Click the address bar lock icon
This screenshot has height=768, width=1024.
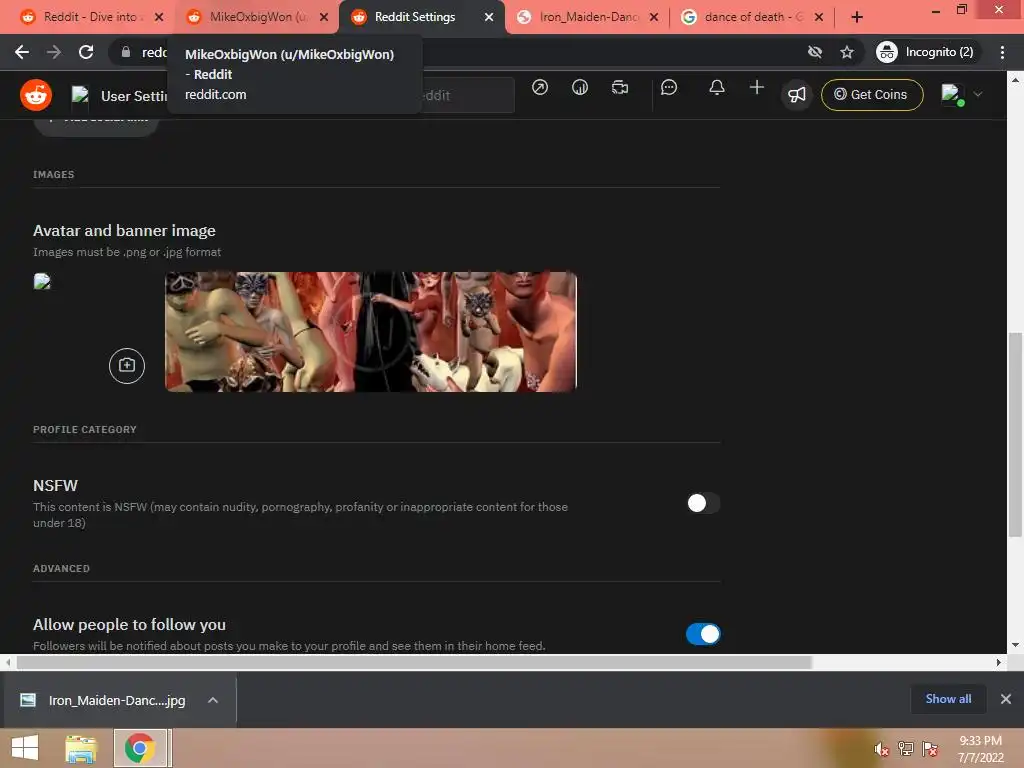click(126, 52)
